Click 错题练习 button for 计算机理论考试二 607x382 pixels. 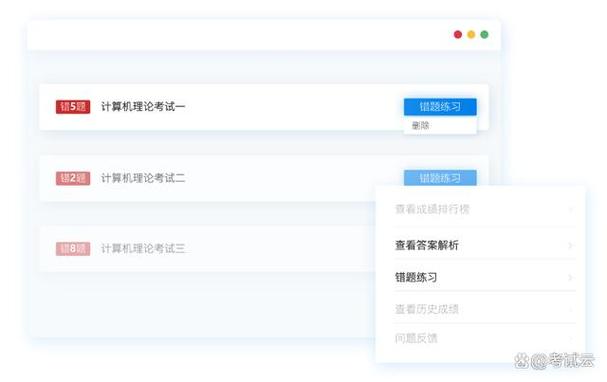pyautogui.click(x=440, y=178)
